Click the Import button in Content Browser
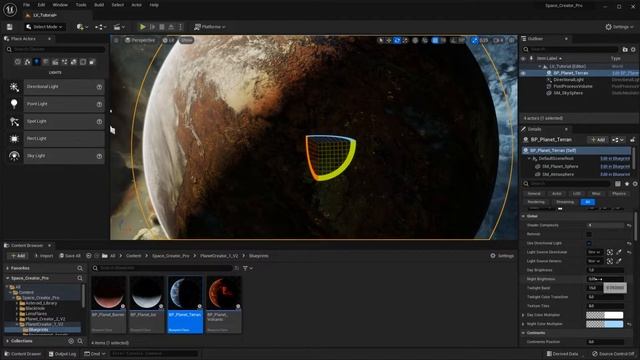Viewport: 640px width, 360px height. pyautogui.click(x=44, y=256)
